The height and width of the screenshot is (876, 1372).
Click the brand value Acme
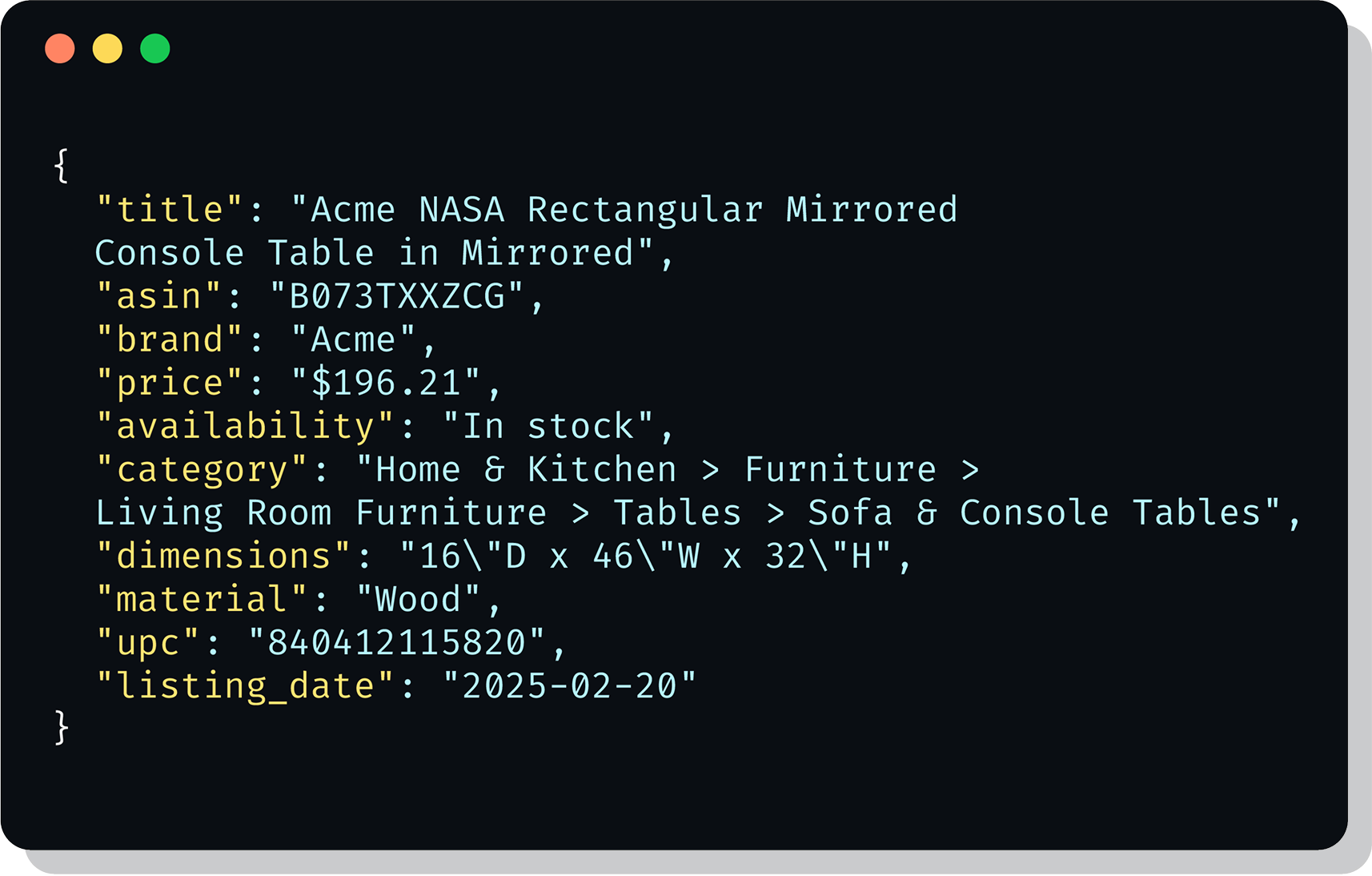[x=353, y=340]
